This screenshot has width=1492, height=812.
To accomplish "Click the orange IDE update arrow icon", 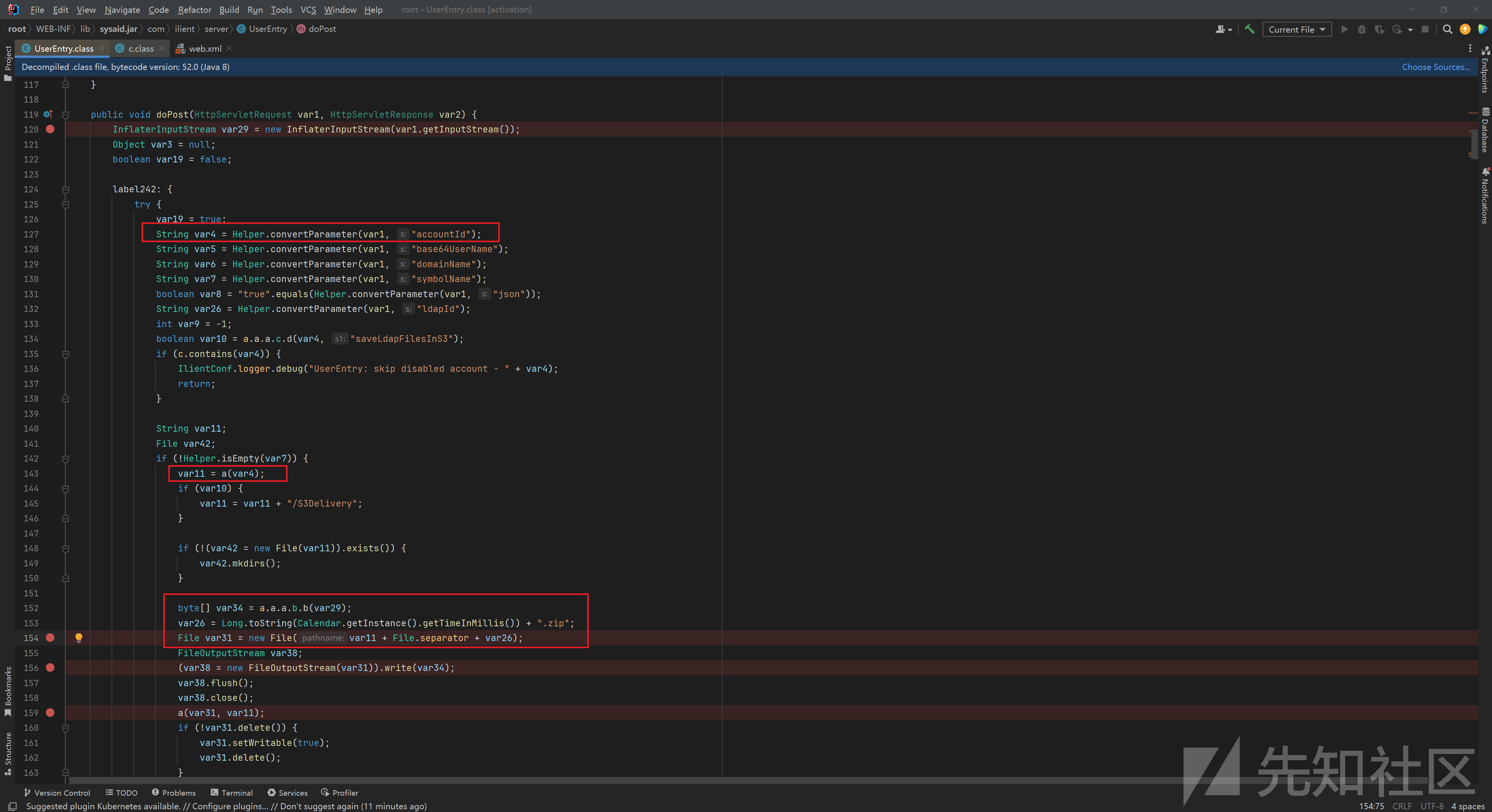I will pyautogui.click(x=1465, y=29).
